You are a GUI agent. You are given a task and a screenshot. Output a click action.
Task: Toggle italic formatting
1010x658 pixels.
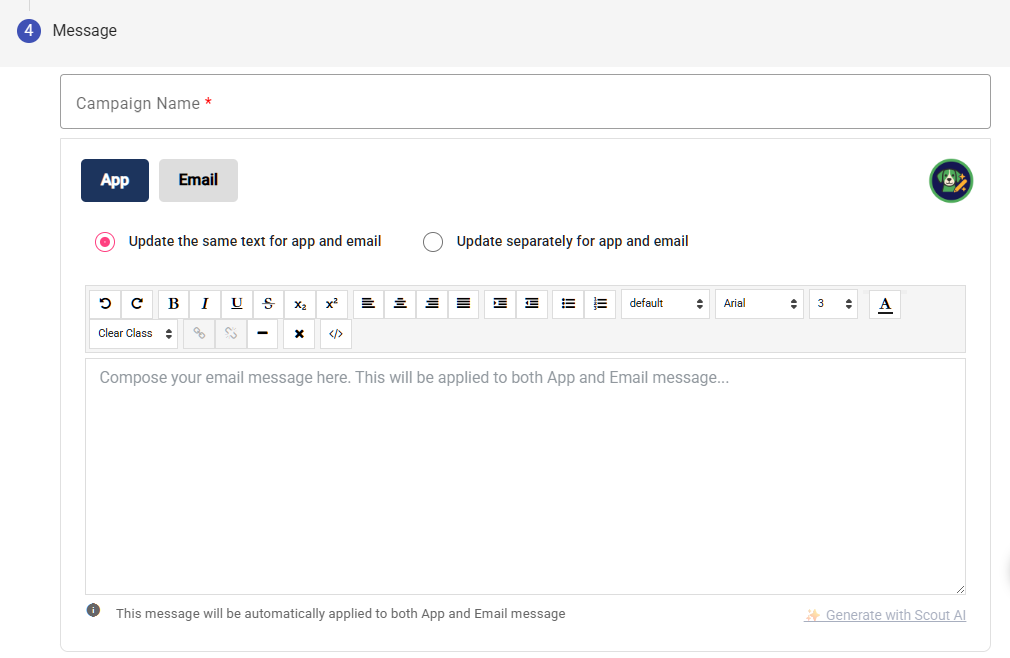(x=205, y=303)
